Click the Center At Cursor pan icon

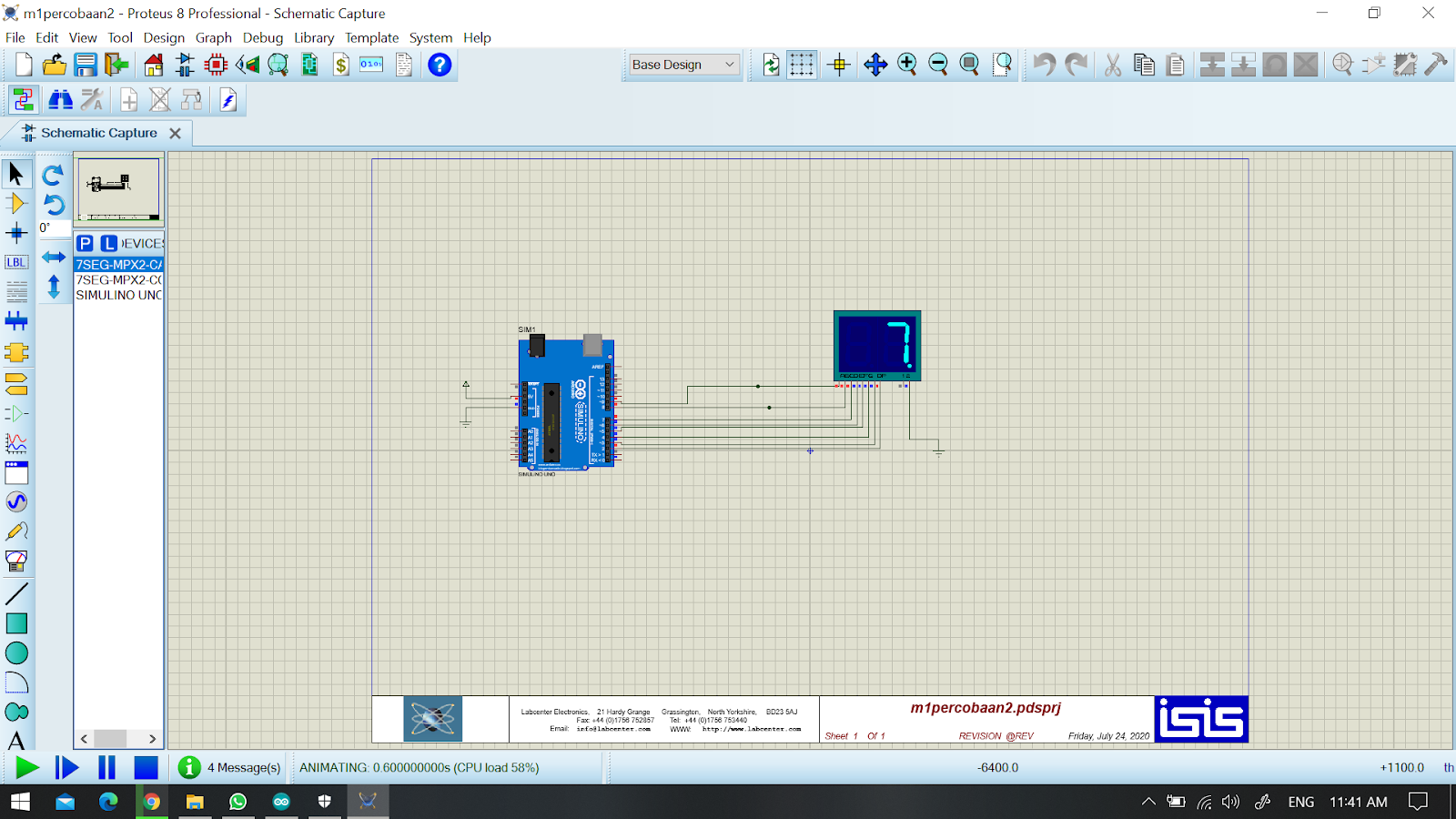tap(875, 65)
